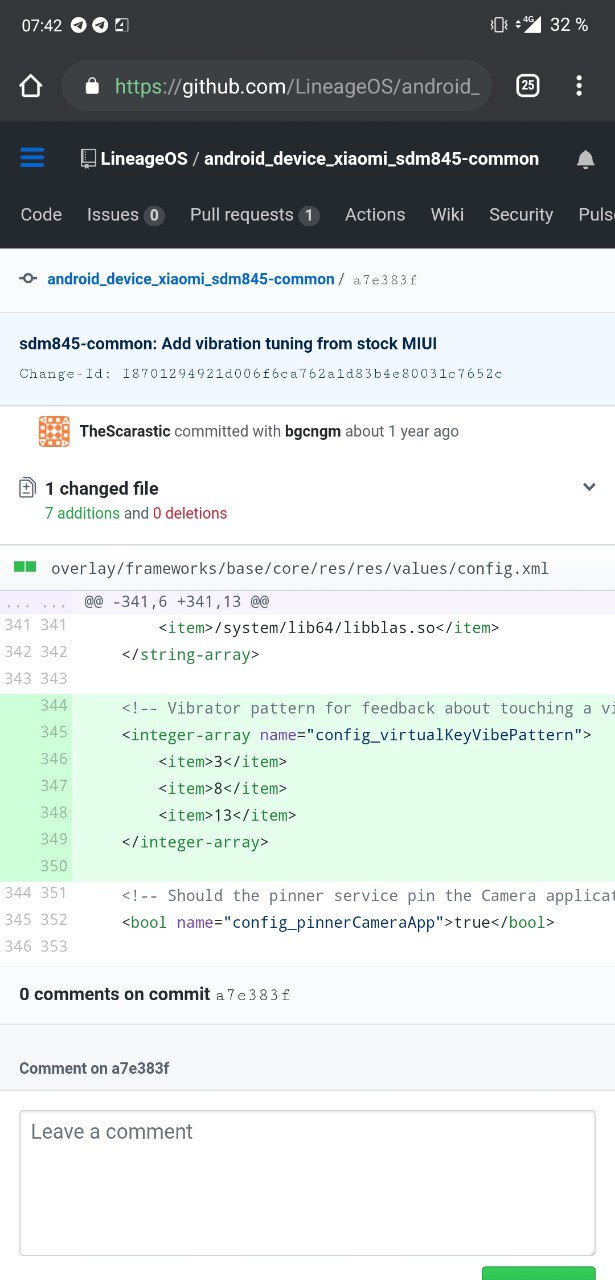Open the config.xml file path link
This screenshot has width=615, height=1280.
coord(300,568)
